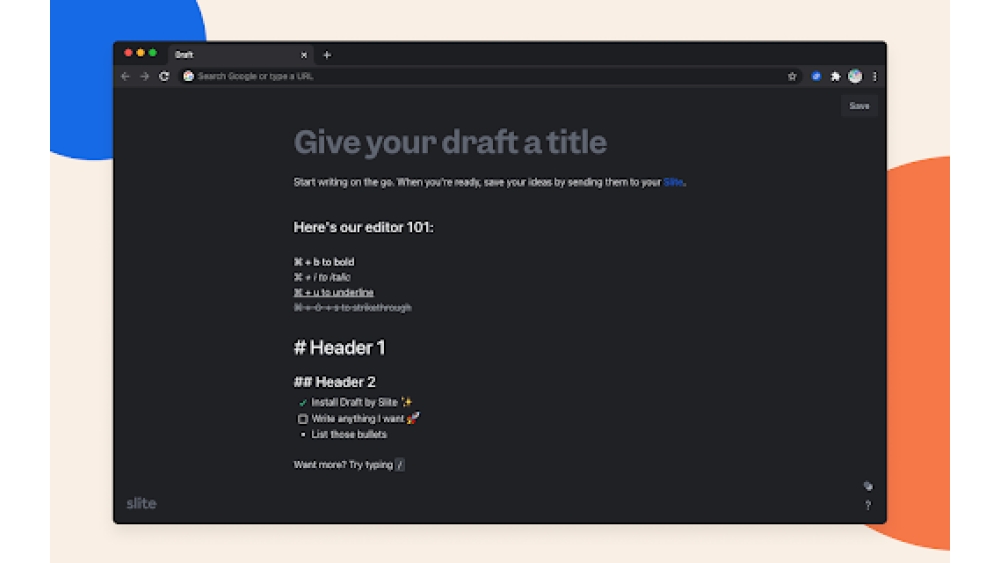The image size is (1000, 563).
Task: Click the 'Give your draft a title' field
Action: coord(450,142)
